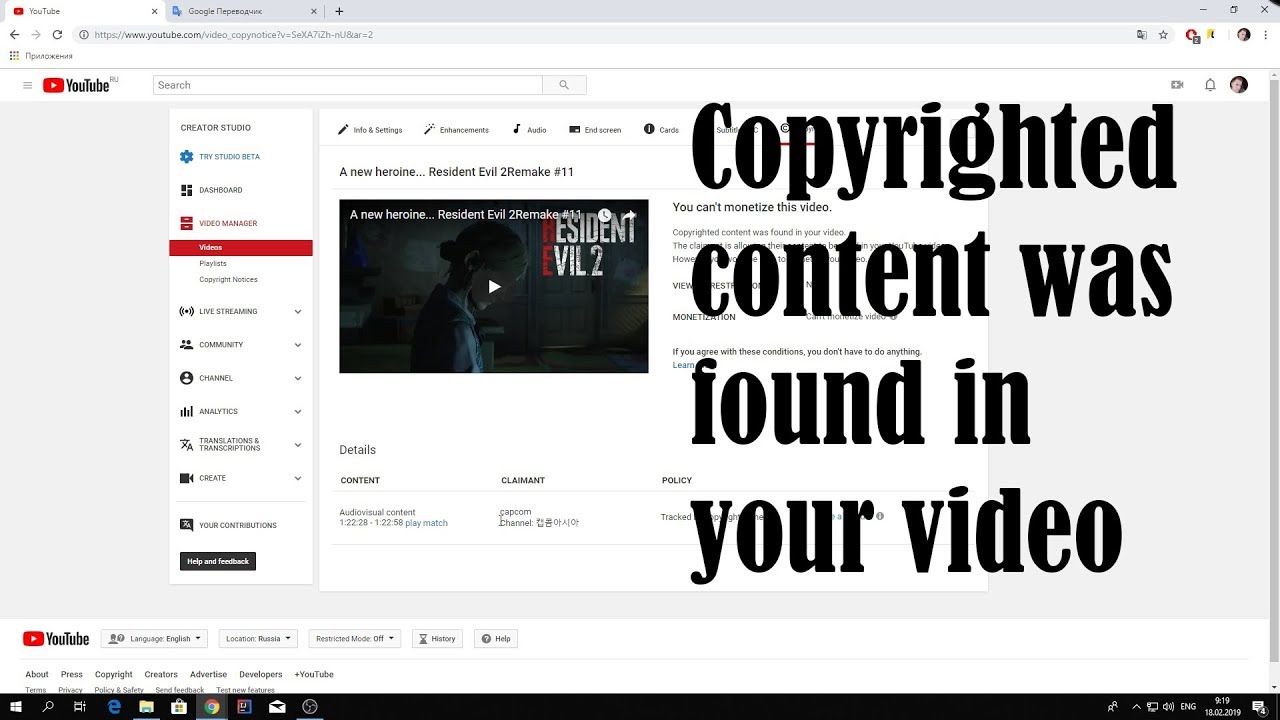Click the Help and feedback button

click(x=218, y=562)
